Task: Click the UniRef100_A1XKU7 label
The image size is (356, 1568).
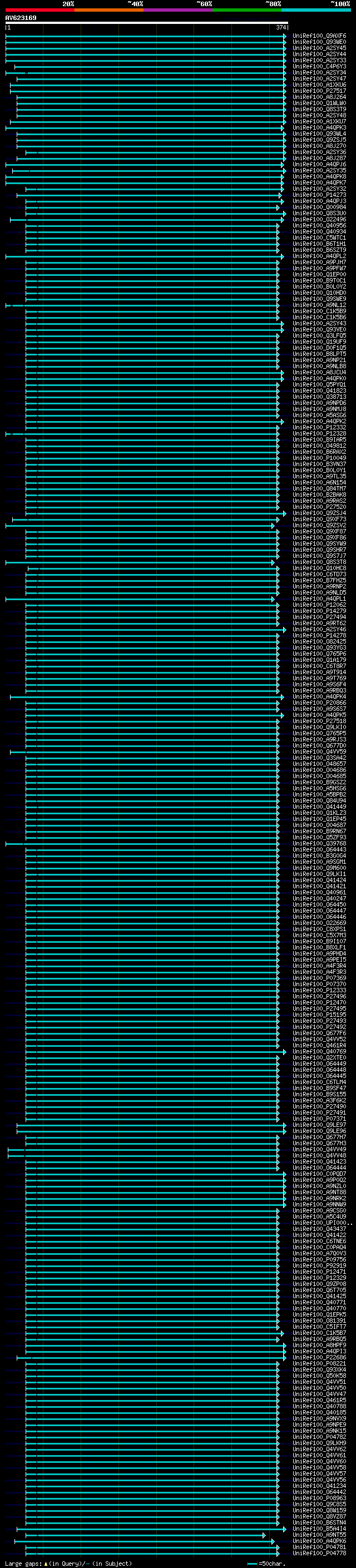Action: tap(319, 122)
